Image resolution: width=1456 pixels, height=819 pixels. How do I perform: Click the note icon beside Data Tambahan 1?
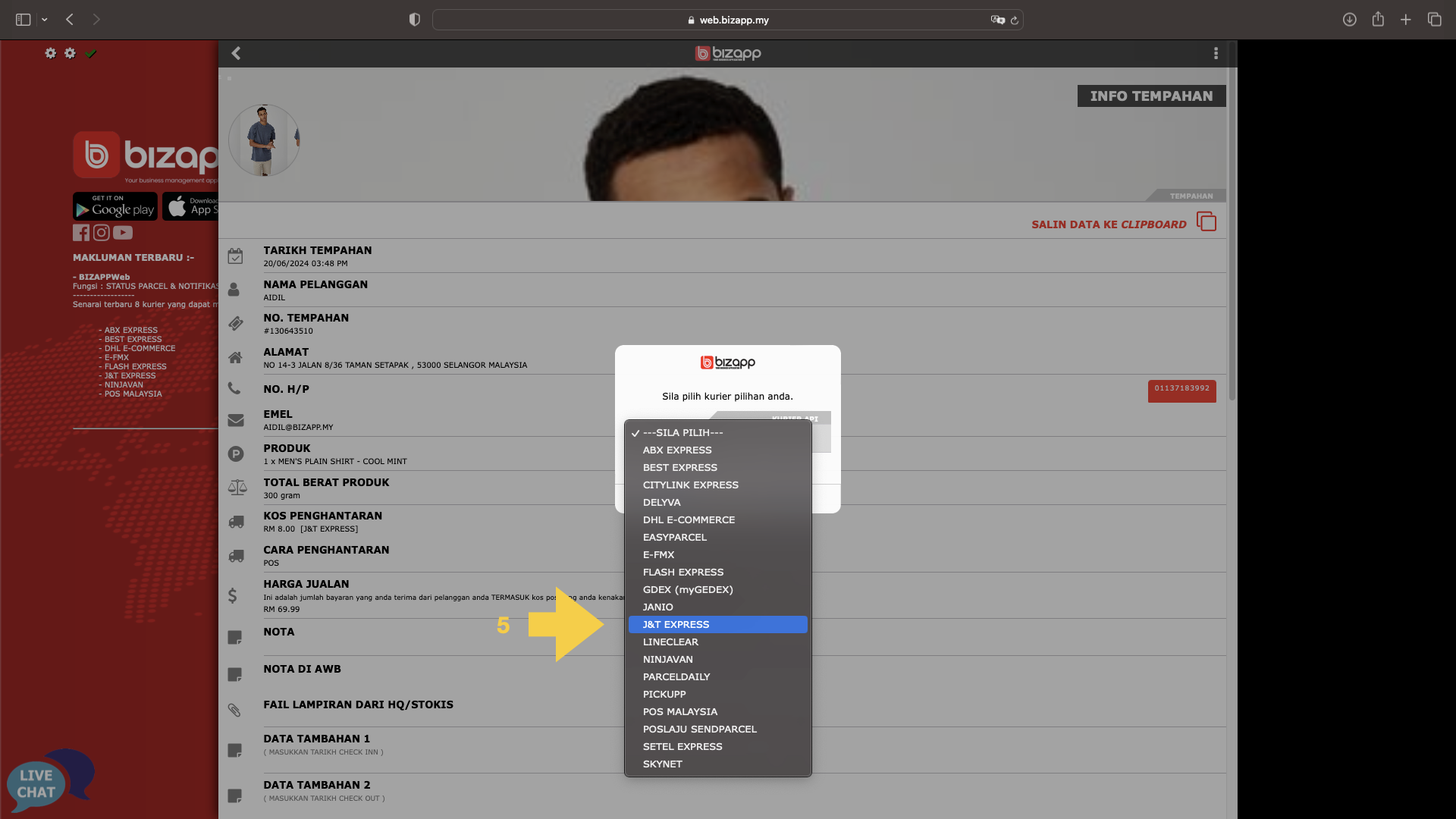coord(235,750)
